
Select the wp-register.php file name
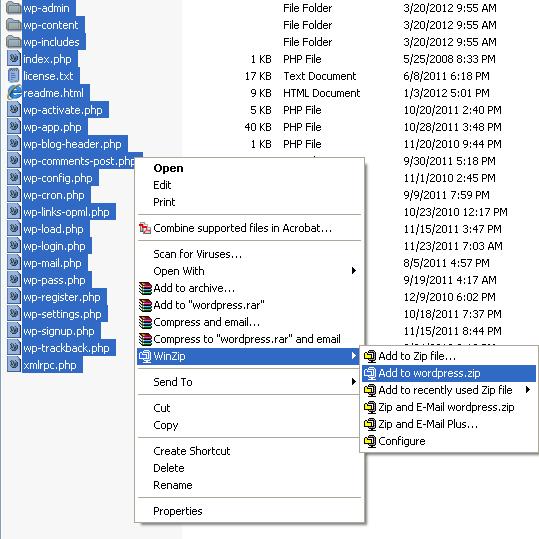(62, 297)
